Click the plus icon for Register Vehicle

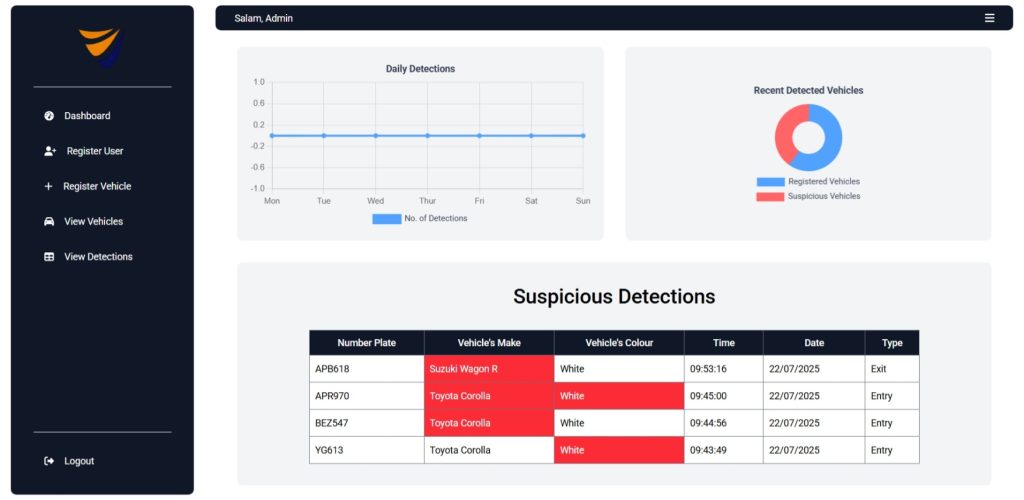(x=48, y=186)
